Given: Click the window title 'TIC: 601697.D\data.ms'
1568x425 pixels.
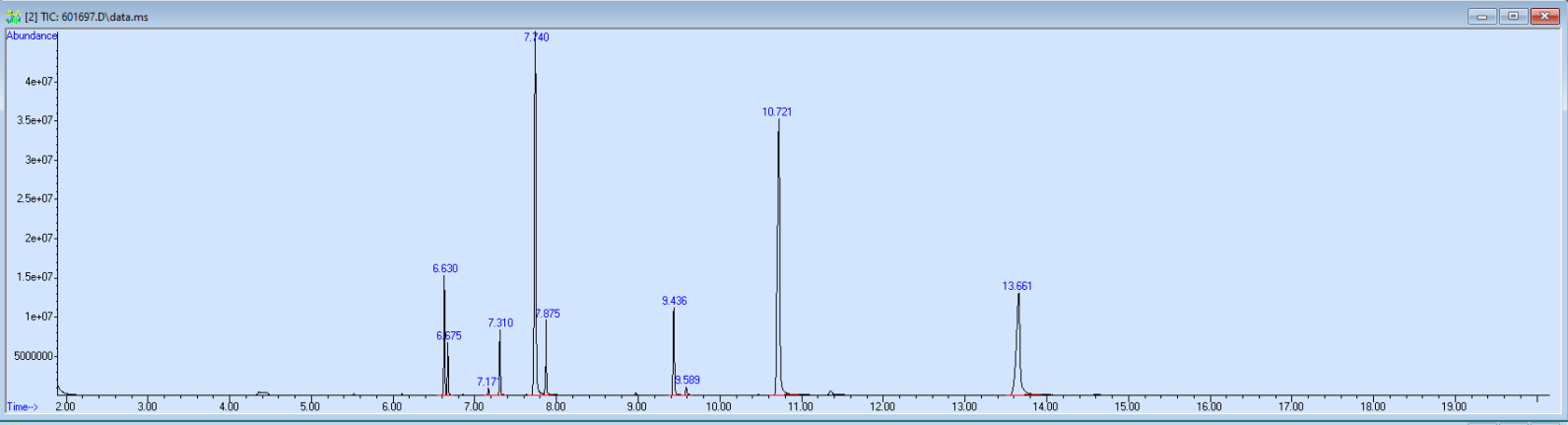Looking at the screenshot, I should point(94,17).
